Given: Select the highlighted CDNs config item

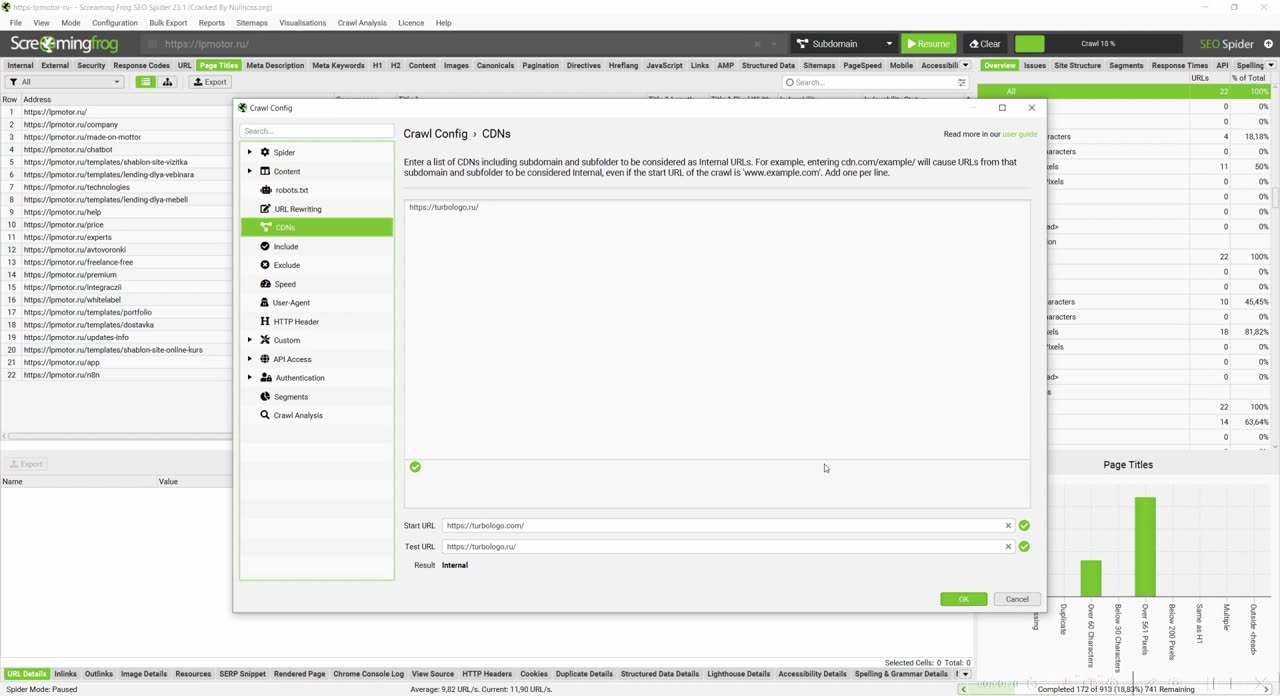Looking at the screenshot, I should 317,227.
